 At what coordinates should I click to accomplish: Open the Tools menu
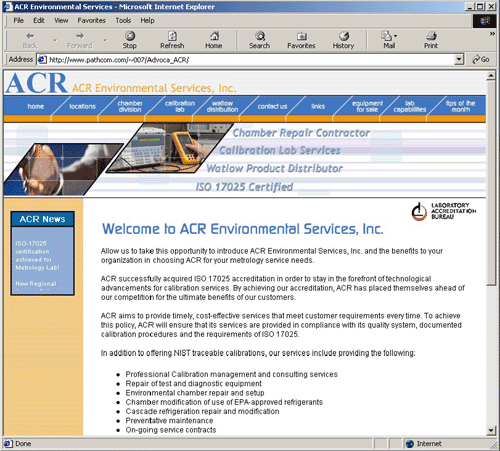point(123,21)
